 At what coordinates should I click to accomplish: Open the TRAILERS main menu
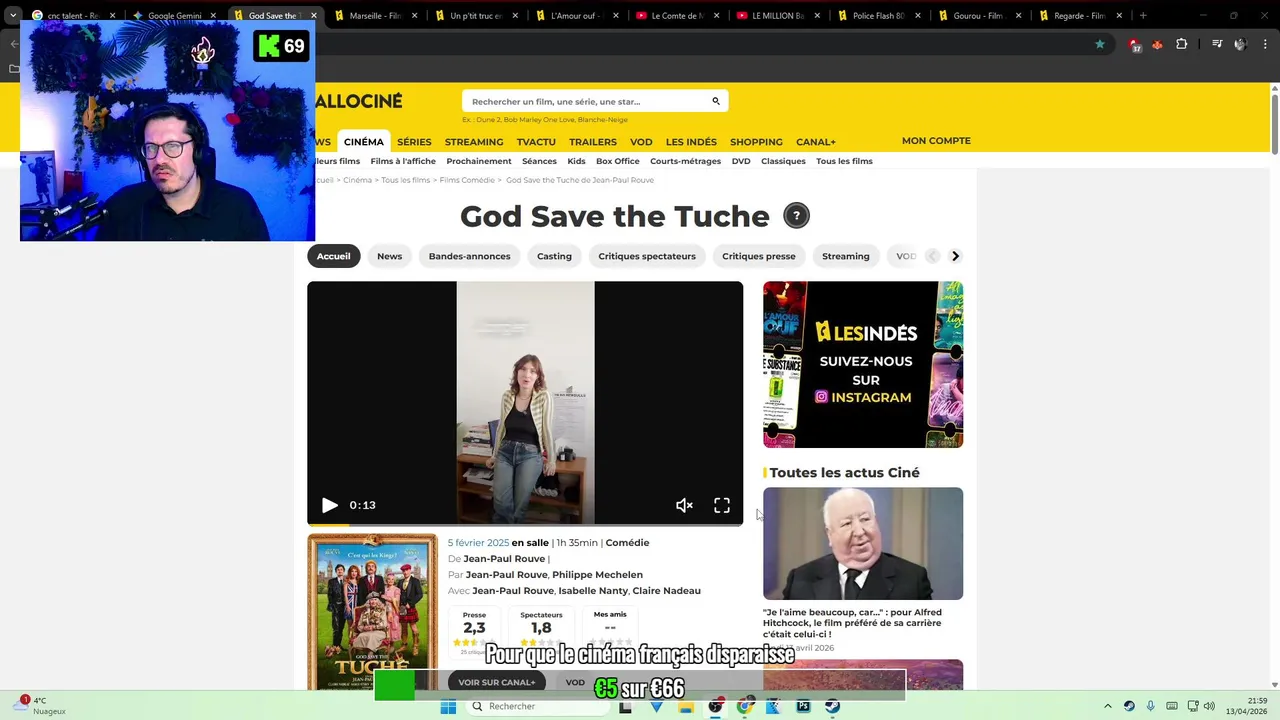pos(593,142)
